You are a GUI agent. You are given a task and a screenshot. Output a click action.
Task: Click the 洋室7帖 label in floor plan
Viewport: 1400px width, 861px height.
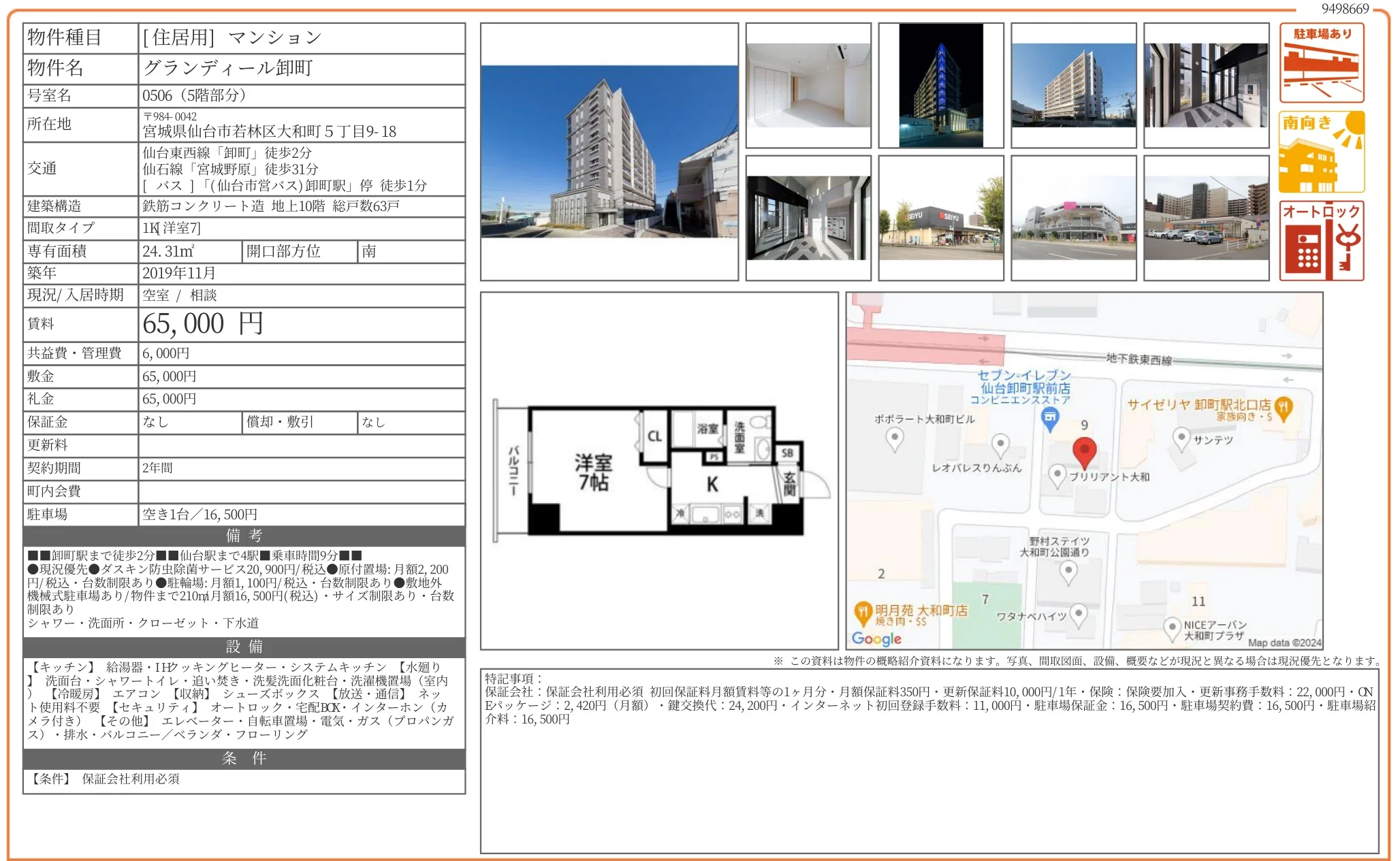pyautogui.click(x=593, y=472)
